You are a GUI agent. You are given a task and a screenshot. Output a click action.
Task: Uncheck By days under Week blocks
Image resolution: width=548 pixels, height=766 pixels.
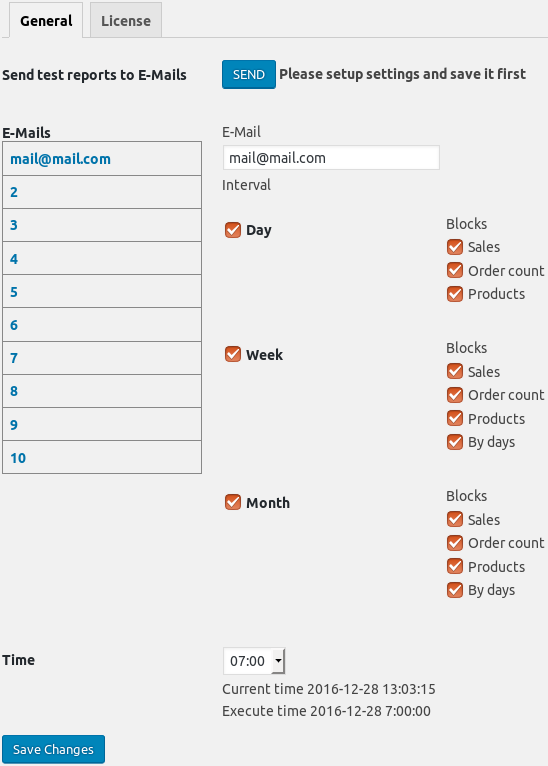(455, 442)
